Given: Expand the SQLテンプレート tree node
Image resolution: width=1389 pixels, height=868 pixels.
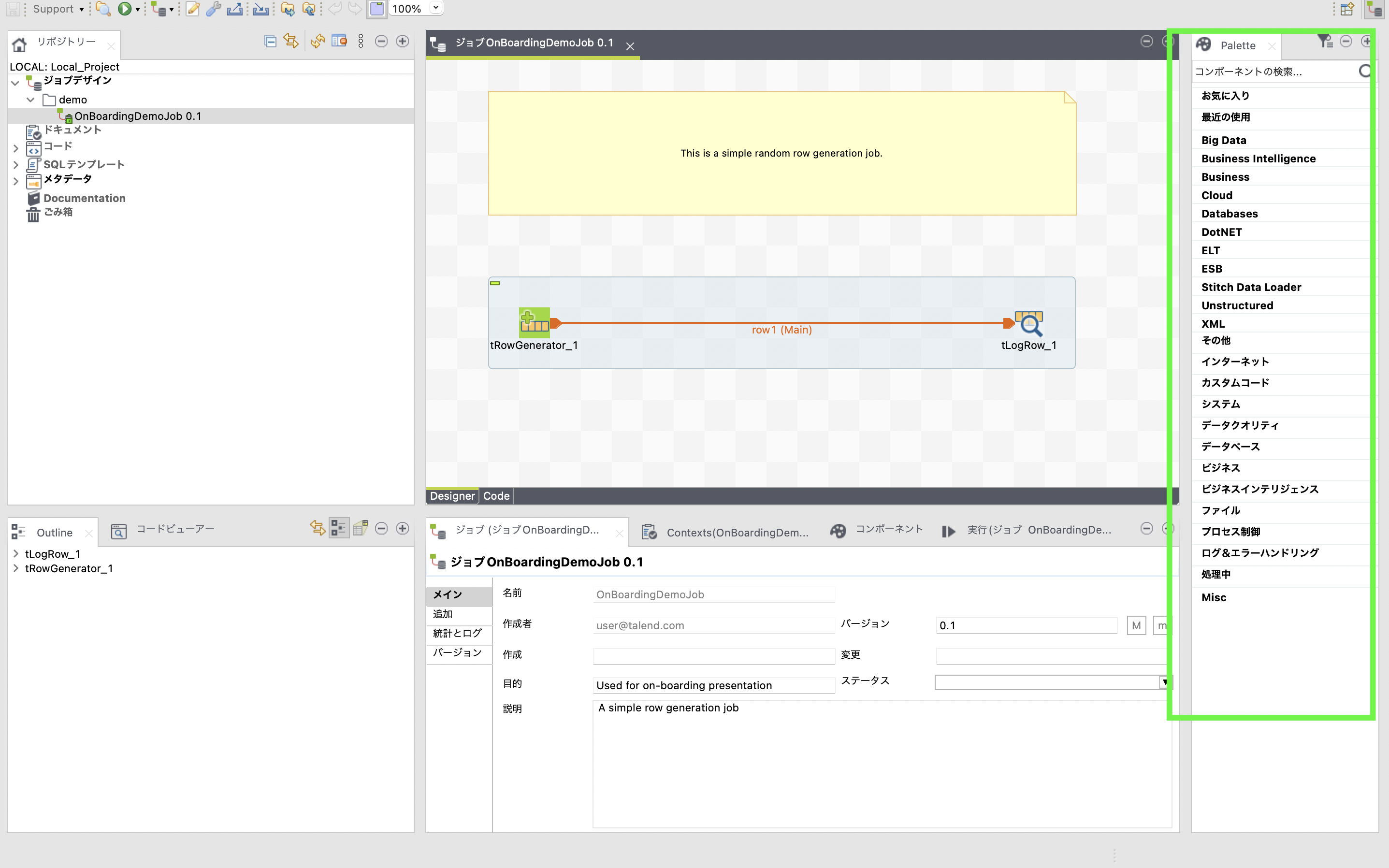Looking at the screenshot, I should pos(15,164).
